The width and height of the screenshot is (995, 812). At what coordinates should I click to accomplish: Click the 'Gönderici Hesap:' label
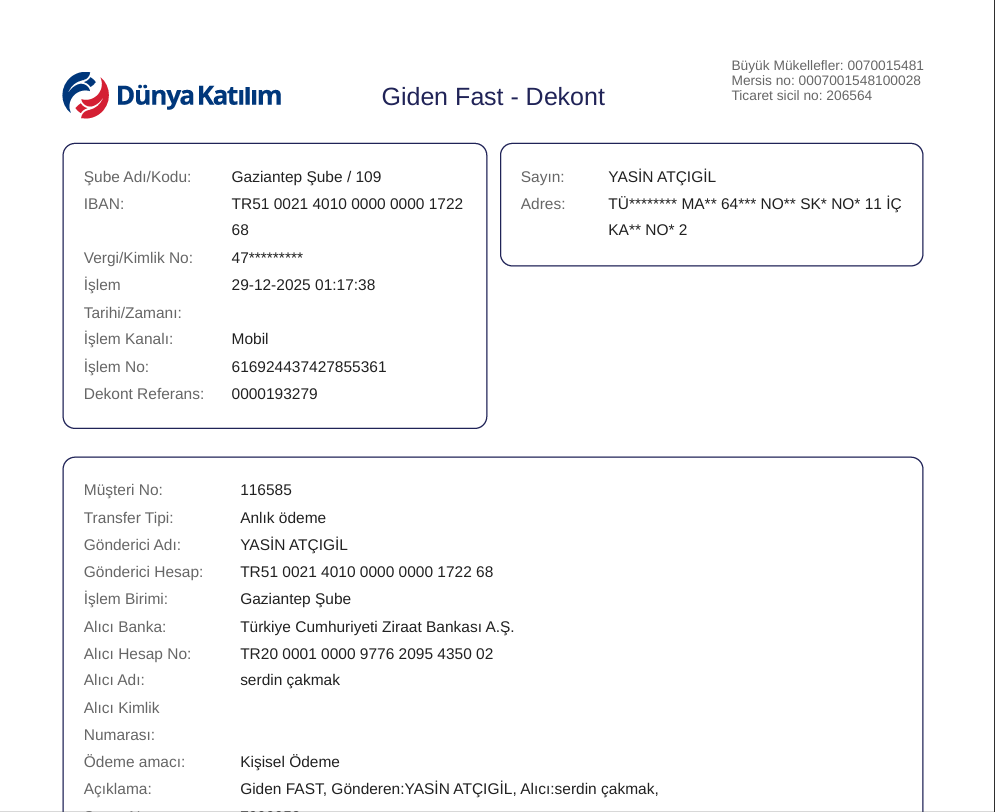143,572
